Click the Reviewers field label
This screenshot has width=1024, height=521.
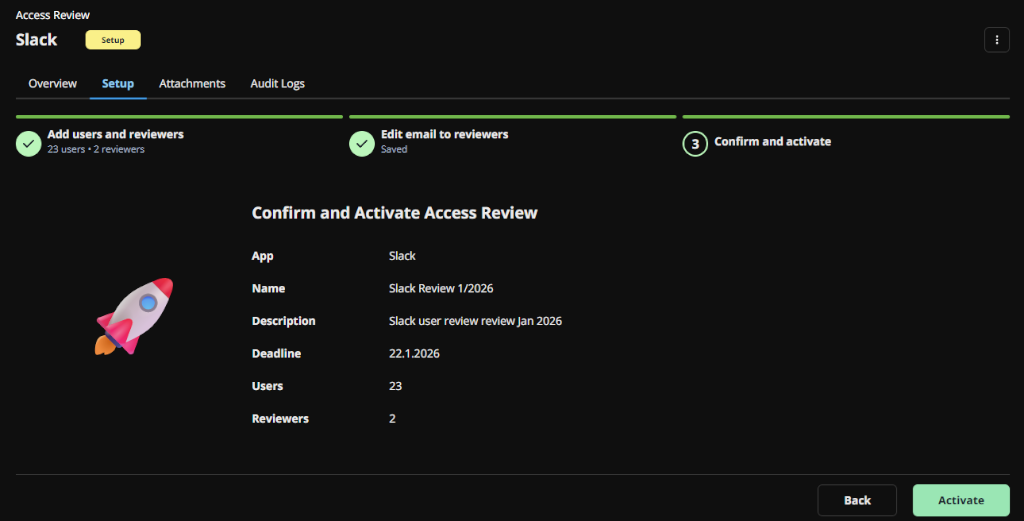pos(280,419)
